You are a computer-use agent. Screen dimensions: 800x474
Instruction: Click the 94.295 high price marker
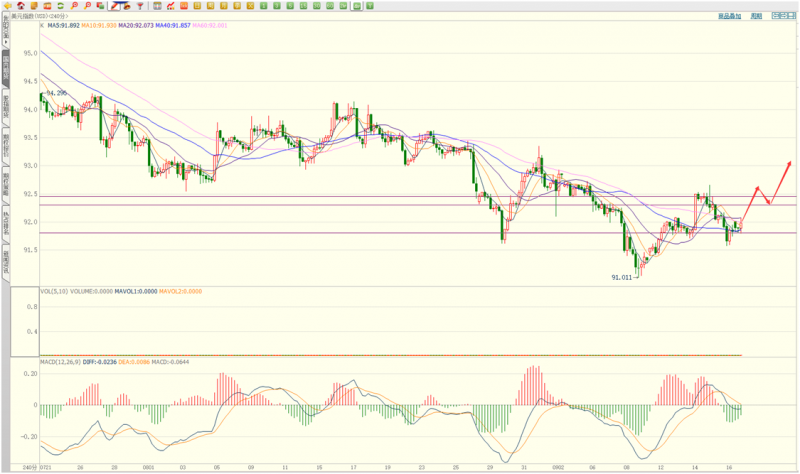55,93
